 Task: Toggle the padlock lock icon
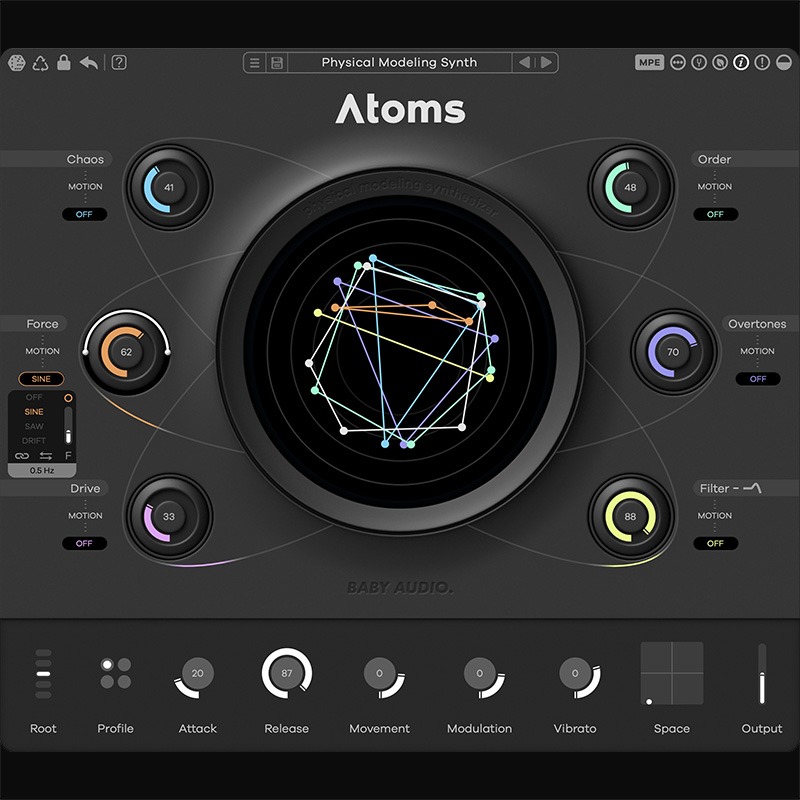[64, 62]
